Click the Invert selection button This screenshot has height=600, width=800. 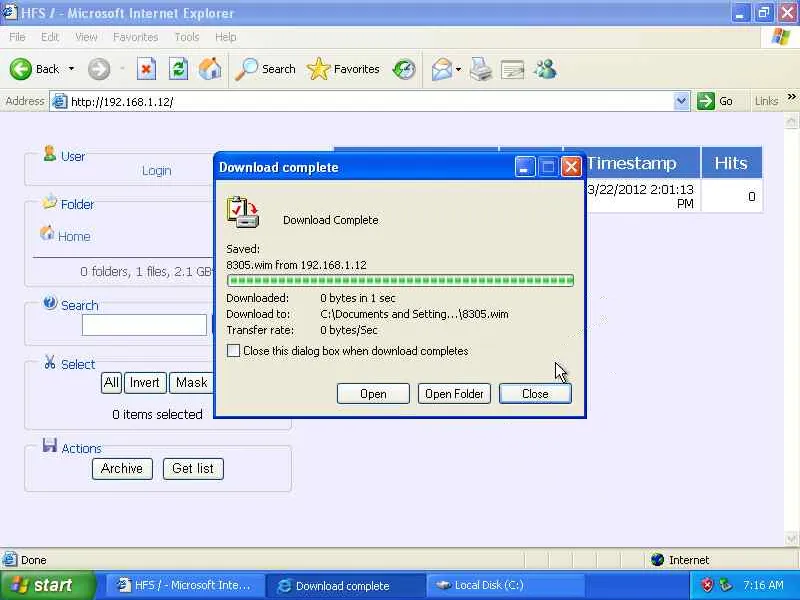tap(145, 383)
